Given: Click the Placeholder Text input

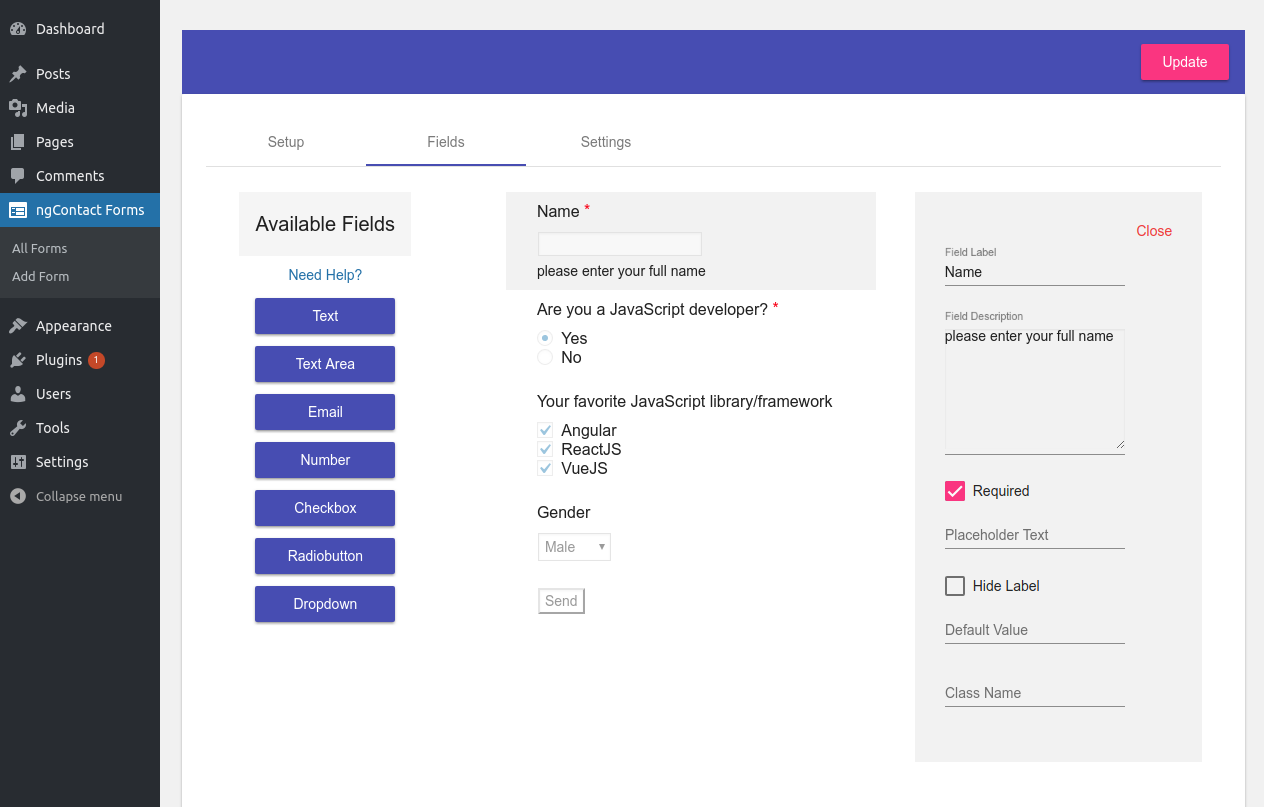Looking at the screenshot, I should 1035,535.
